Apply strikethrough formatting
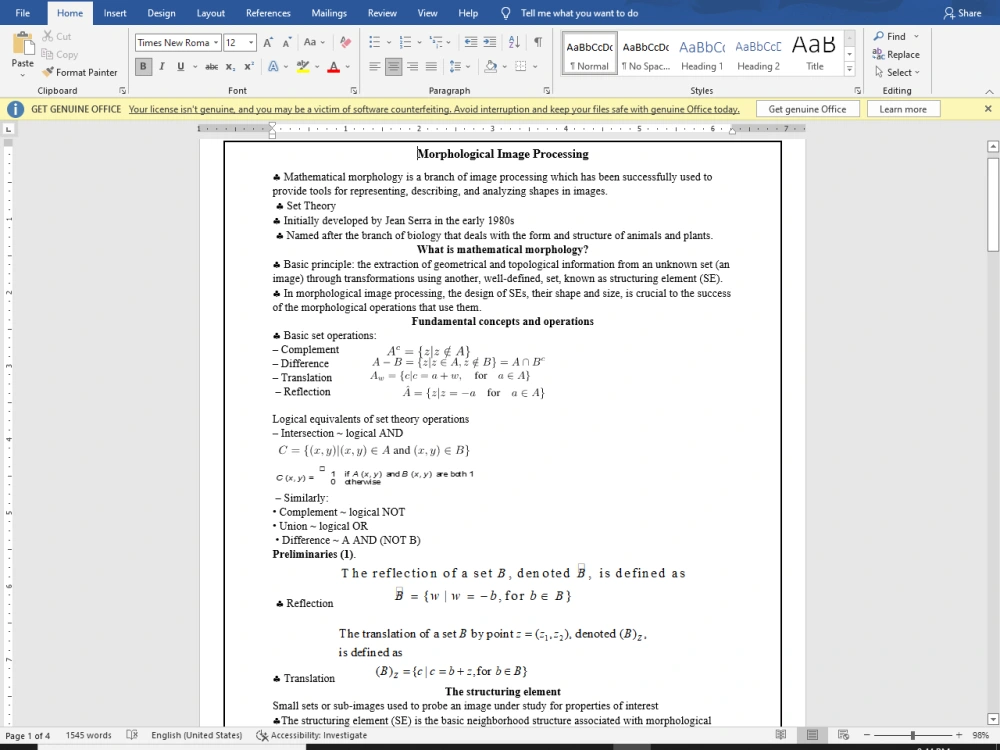This screenshot has width=1000, height=750. pos(211,66)
